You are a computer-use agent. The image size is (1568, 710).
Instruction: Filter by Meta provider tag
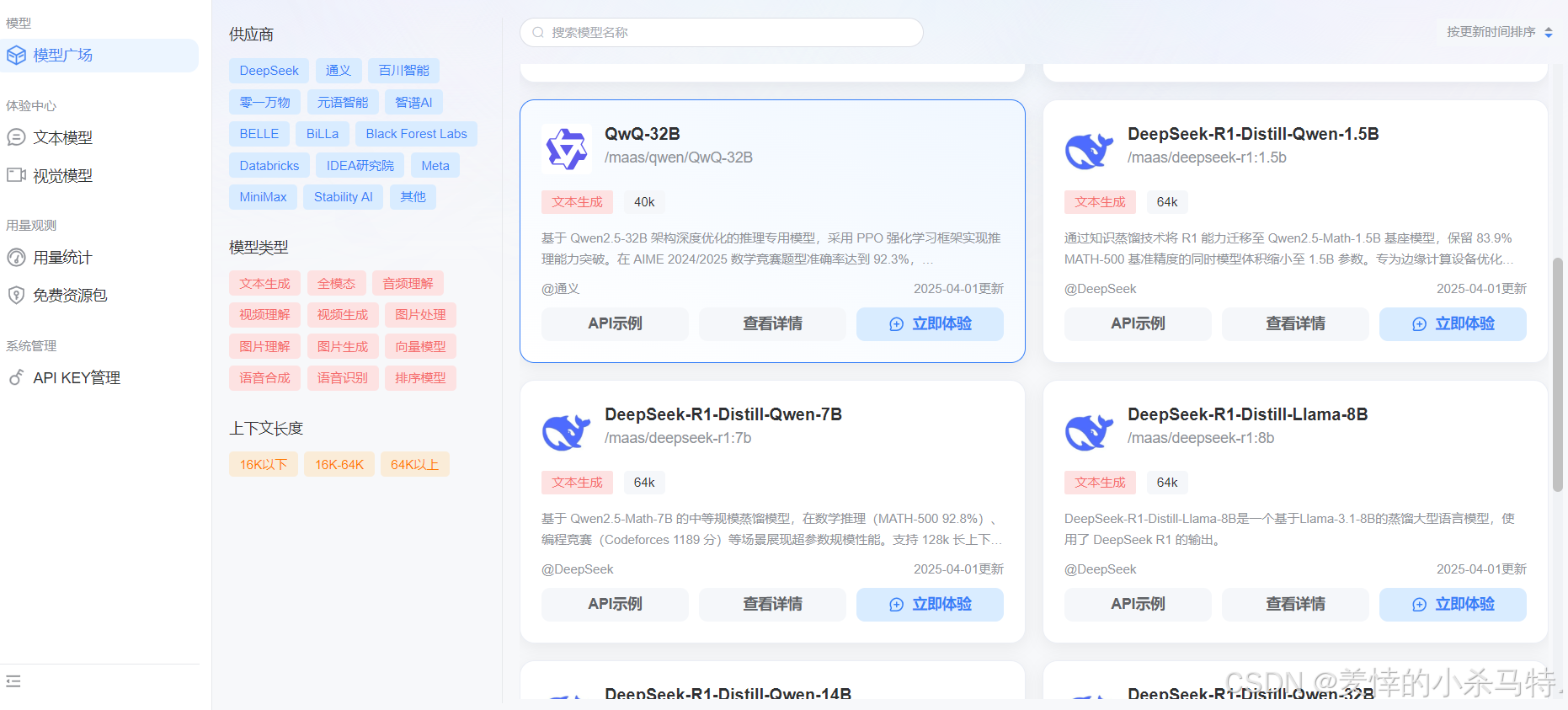point(435,166)
